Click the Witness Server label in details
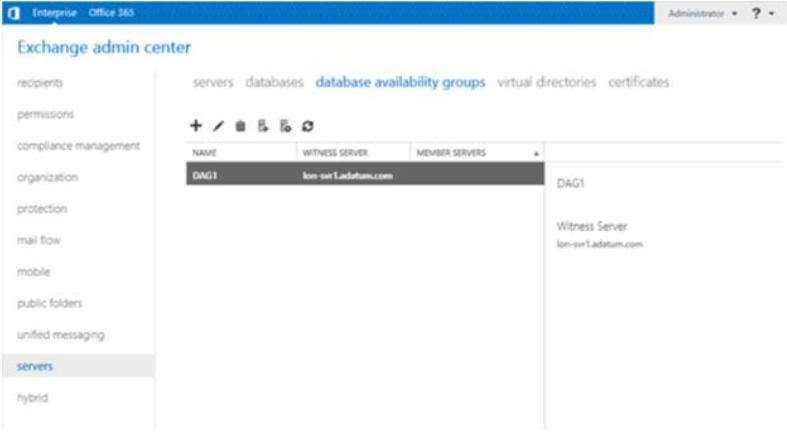 coord(592,226)
